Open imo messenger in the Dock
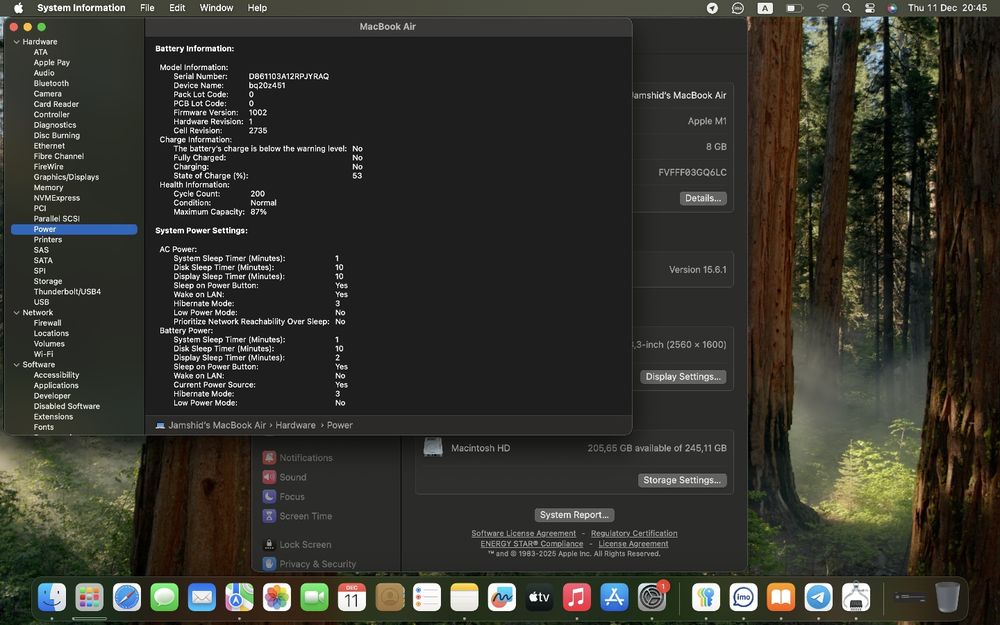The width and height of the screenshot is (1000, 625). (x=744, y=598)
